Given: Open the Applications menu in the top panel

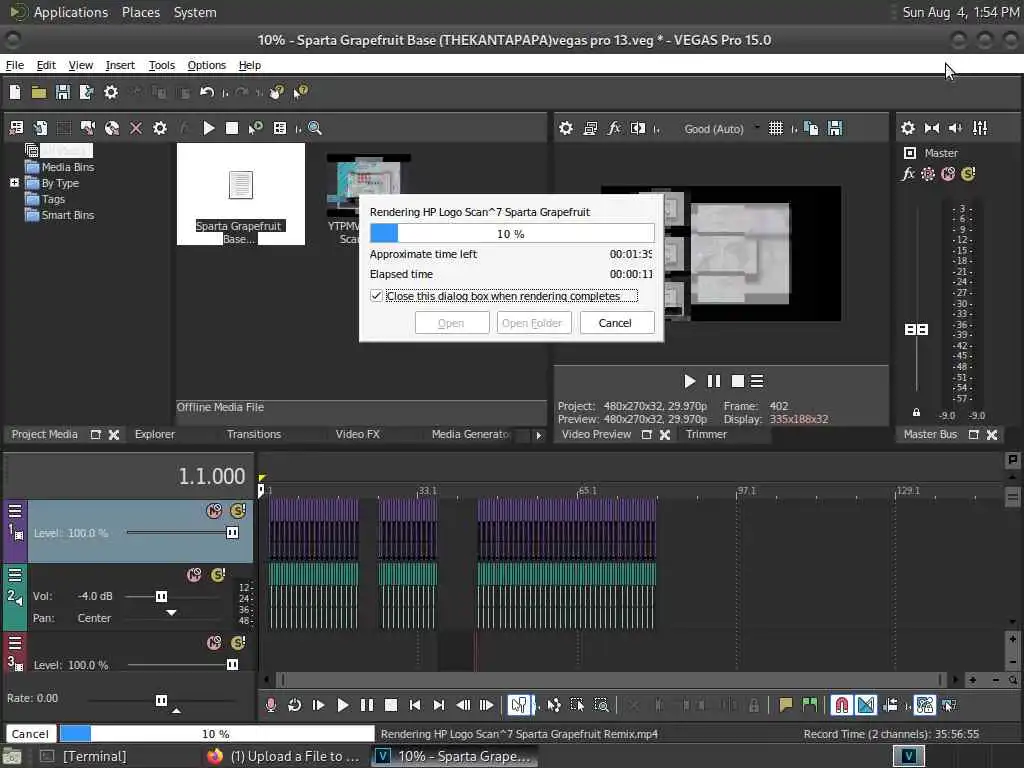Looking at the screenshot, I should click(71, 12).
